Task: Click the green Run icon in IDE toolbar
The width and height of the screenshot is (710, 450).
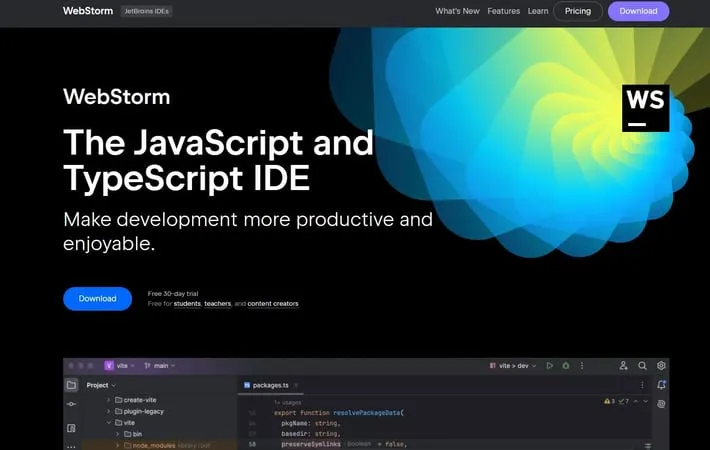Action: [548, 366]
